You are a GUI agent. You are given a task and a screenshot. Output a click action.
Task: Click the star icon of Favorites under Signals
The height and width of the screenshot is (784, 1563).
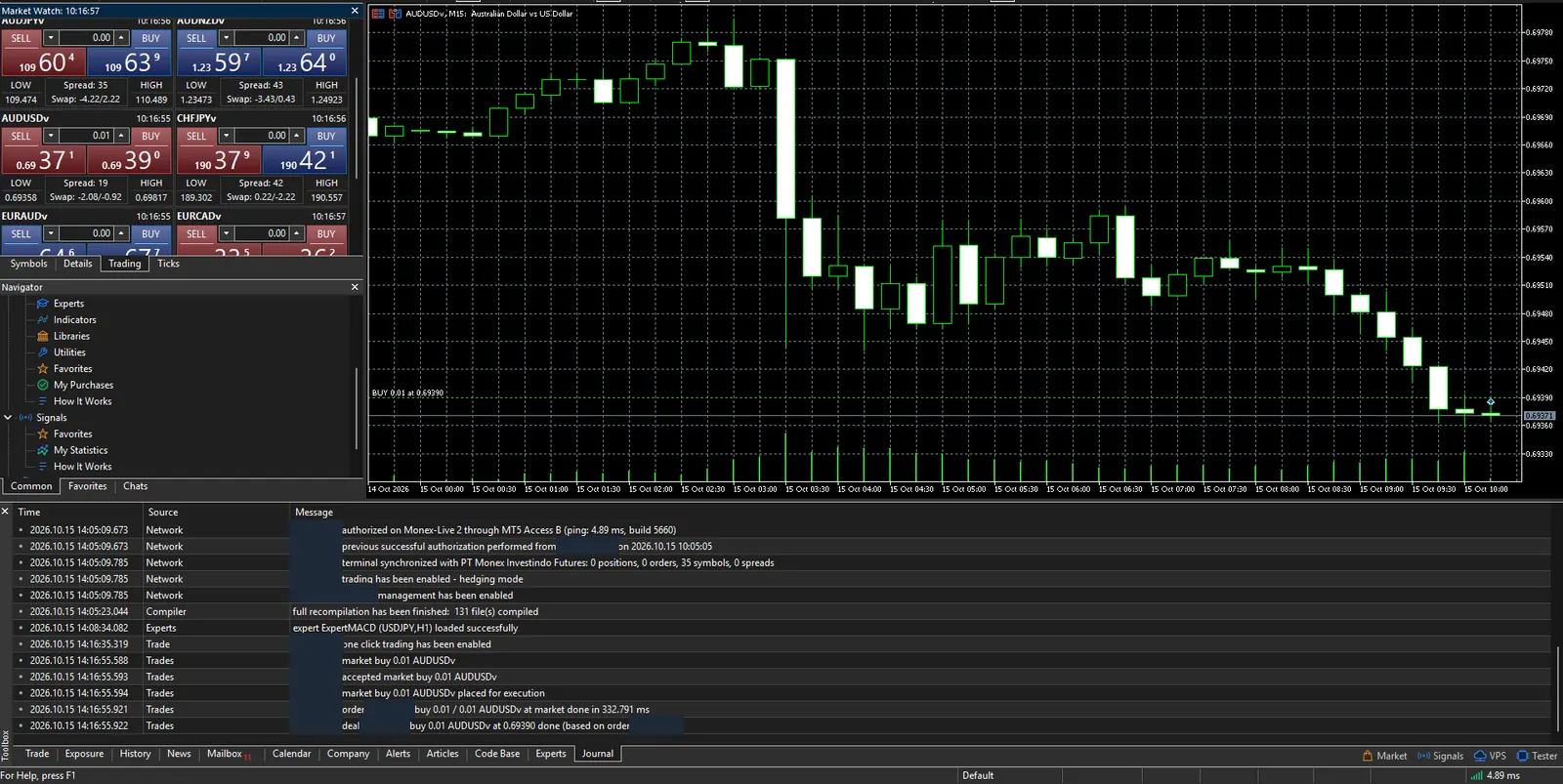pos(43,434)
